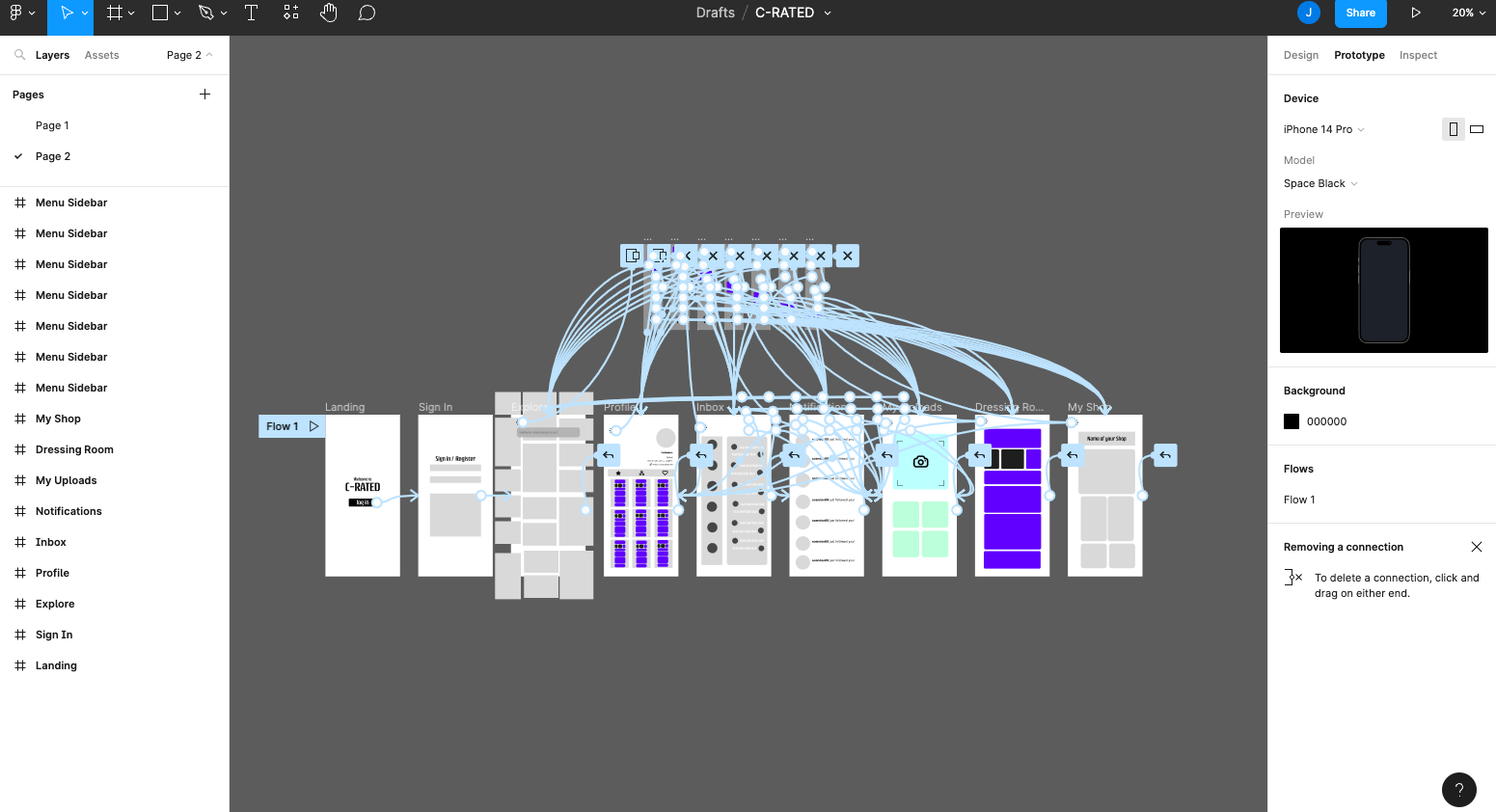The image size is (1496, 812).
Task: Open the 20% zoom dropdown
Action: 1469,13
